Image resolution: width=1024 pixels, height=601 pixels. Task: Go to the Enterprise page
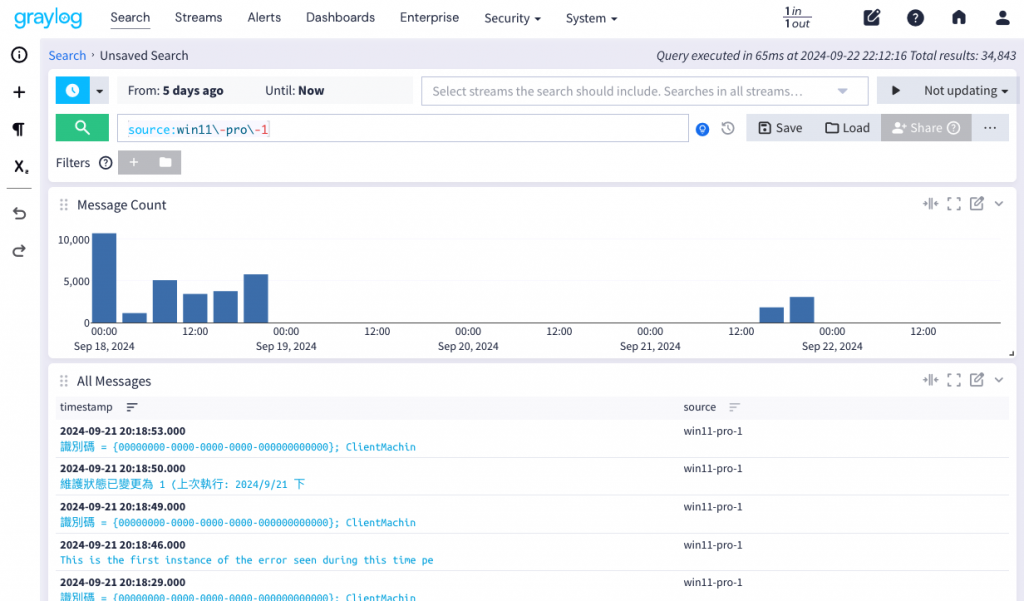coord(429,18)
